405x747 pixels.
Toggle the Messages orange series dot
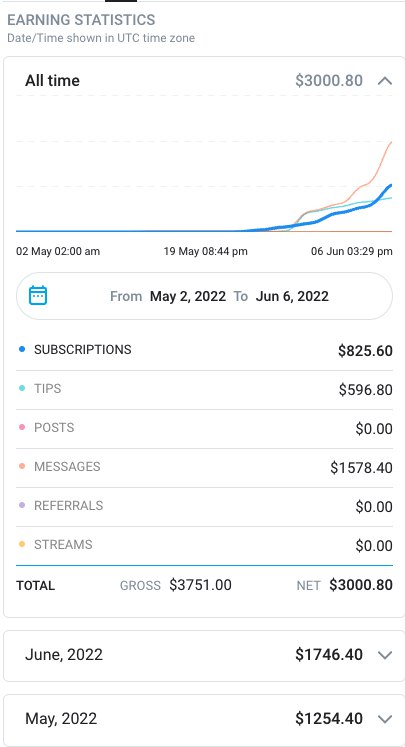coord(21,466)
